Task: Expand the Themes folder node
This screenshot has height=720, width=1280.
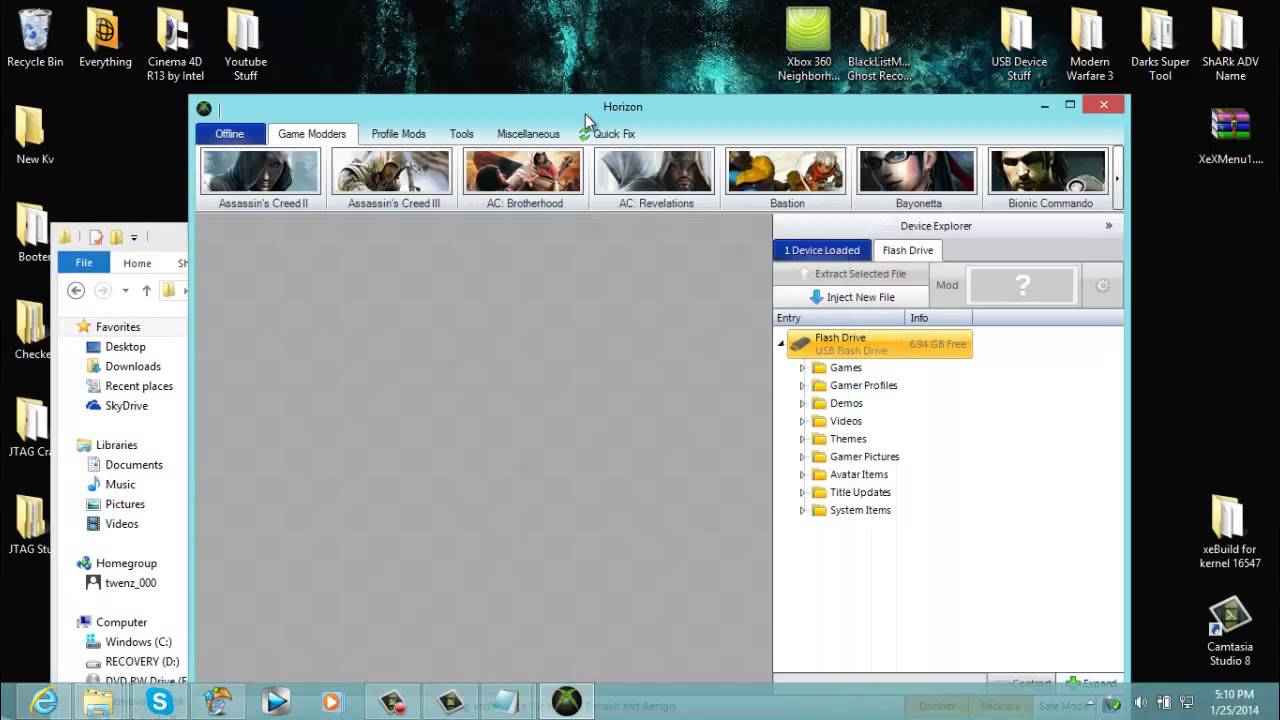Action: (802, 439)
